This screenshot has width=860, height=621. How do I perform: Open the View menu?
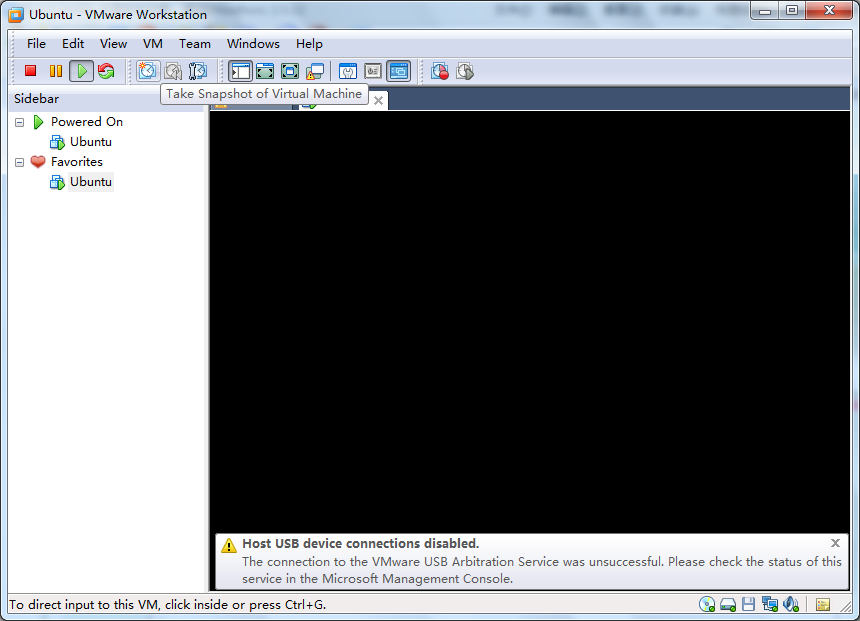tap(113, 44)
